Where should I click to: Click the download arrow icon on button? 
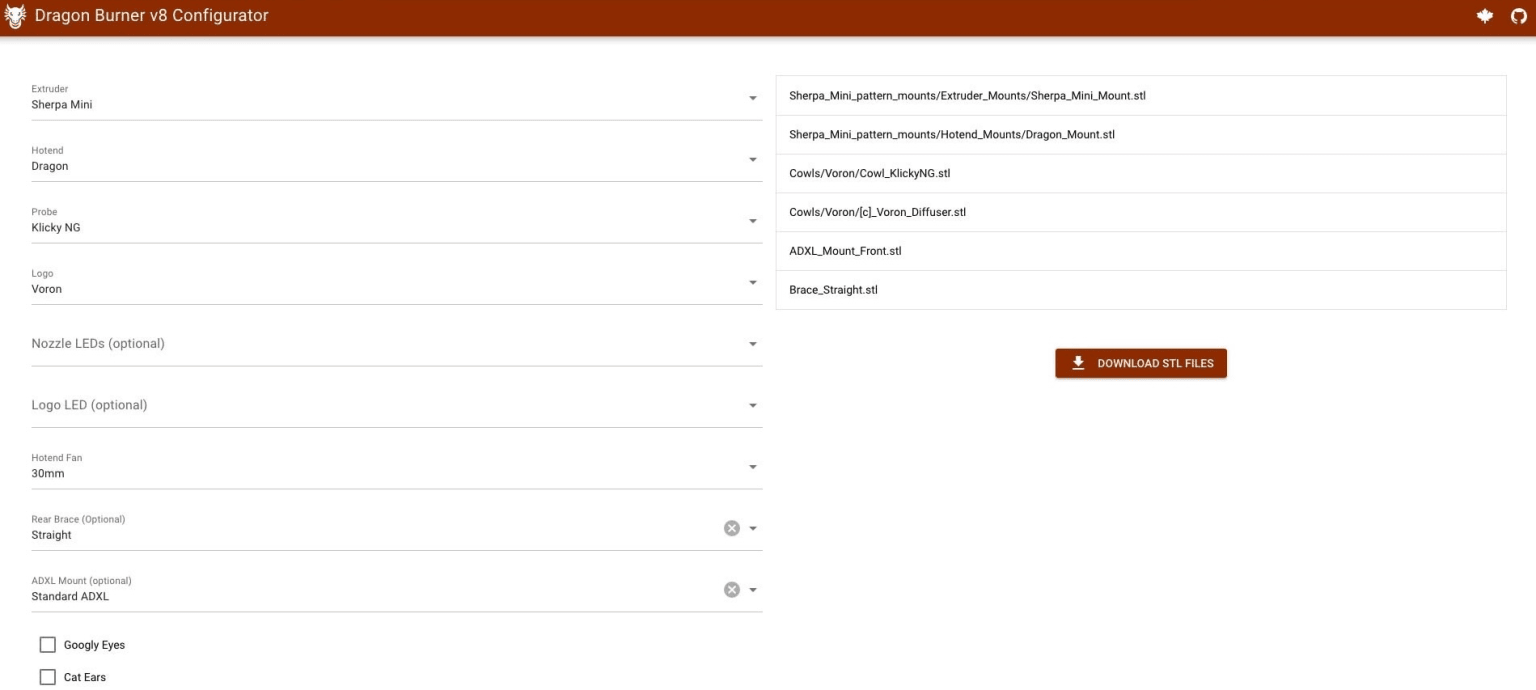pyautogui.click(x=1078, y=363)
